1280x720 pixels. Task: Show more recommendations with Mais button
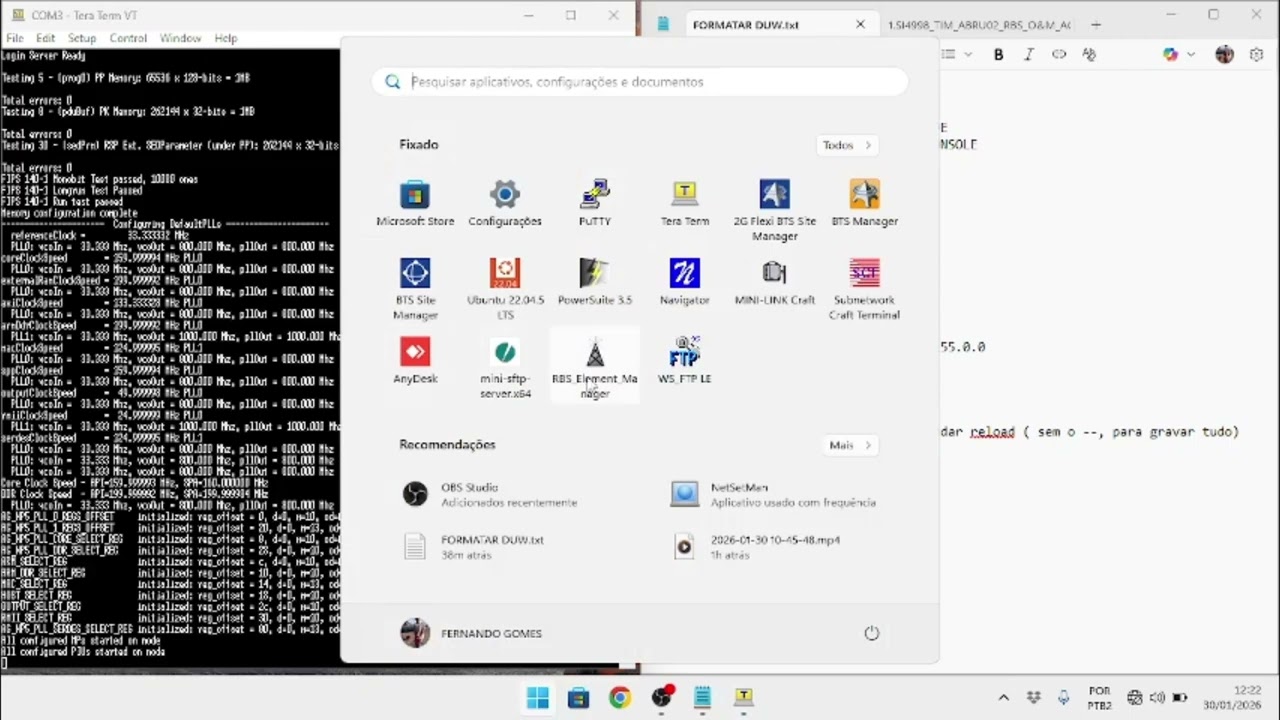pyautogui.click(x=850, y=445)
